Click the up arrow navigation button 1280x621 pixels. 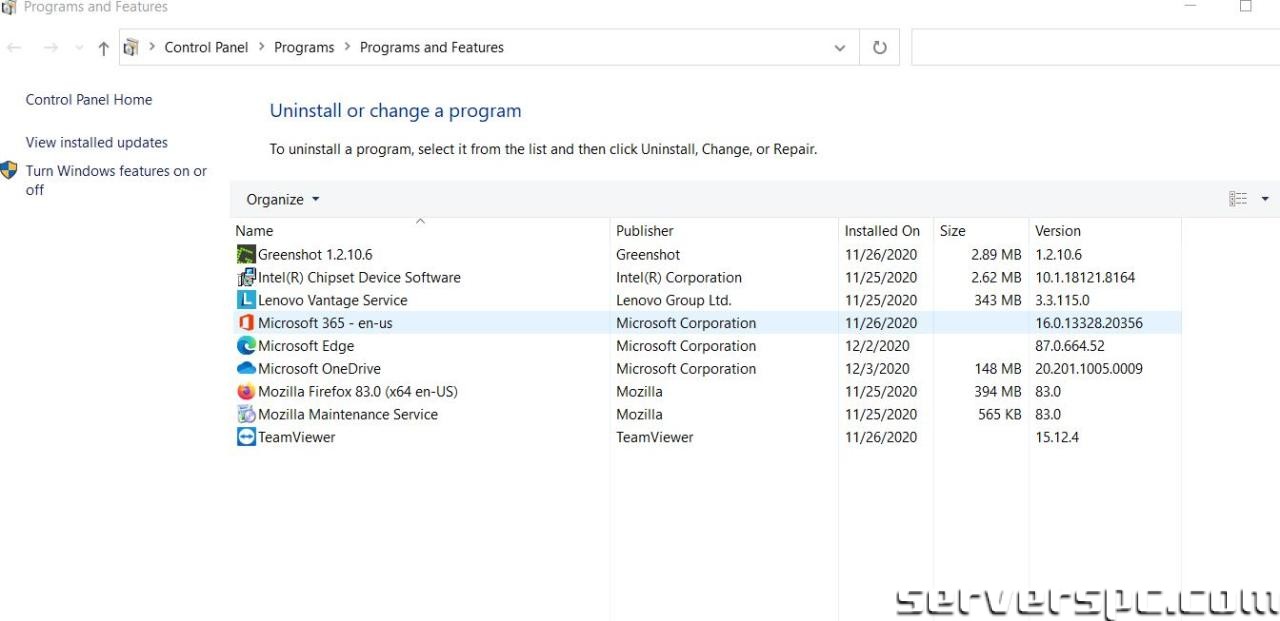point(103,48)
